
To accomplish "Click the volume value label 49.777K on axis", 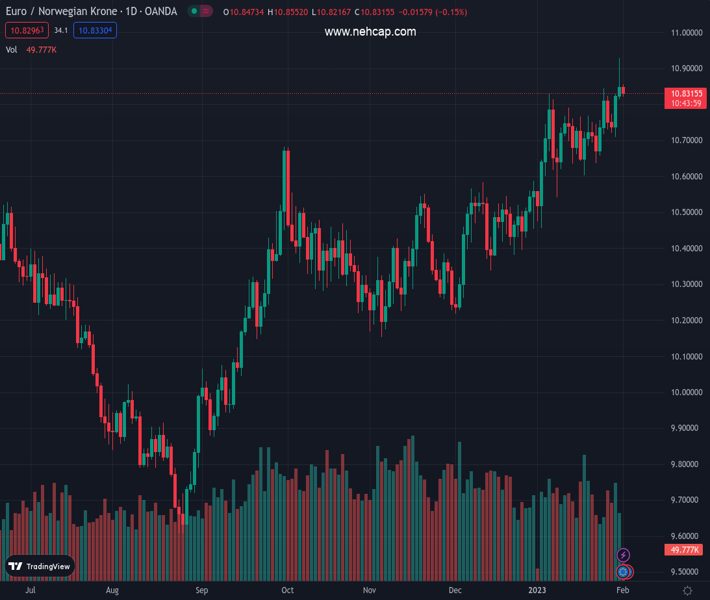I will click(x=685, y=550).
